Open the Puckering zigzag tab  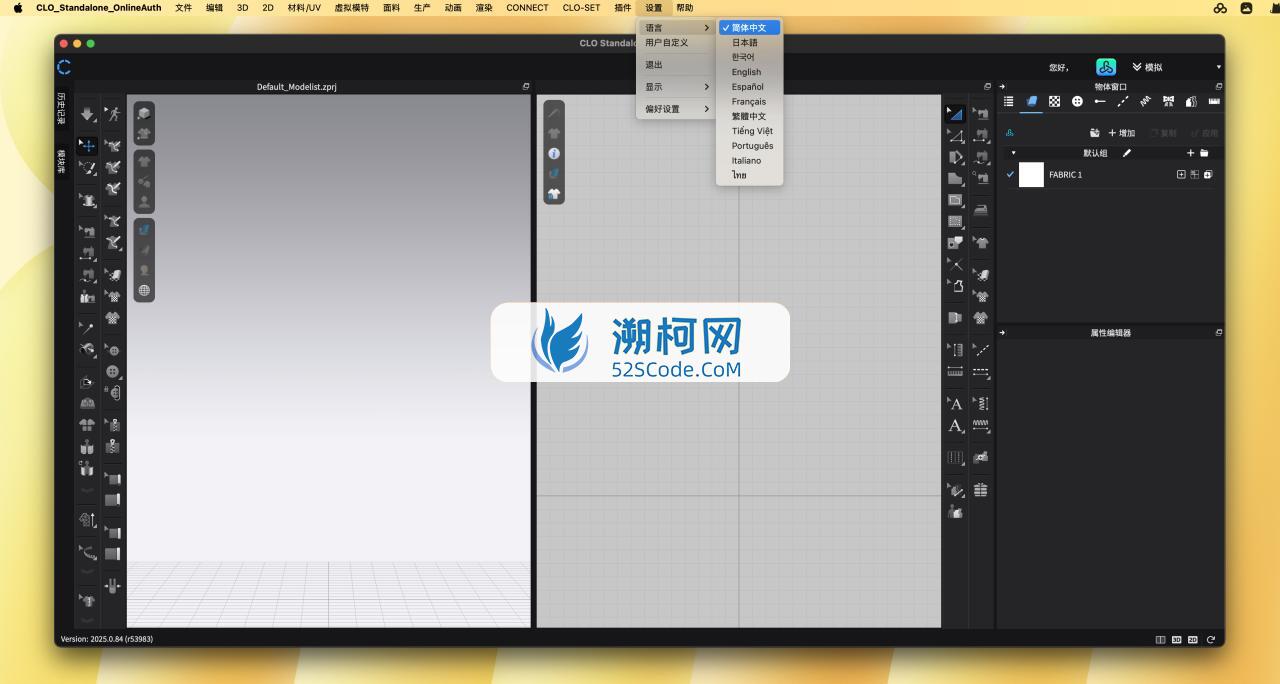(x=1145, y=101)
